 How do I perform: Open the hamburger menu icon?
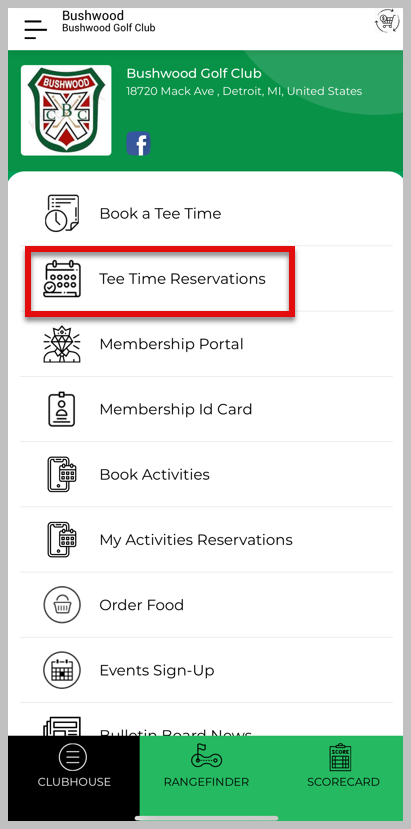35,29
